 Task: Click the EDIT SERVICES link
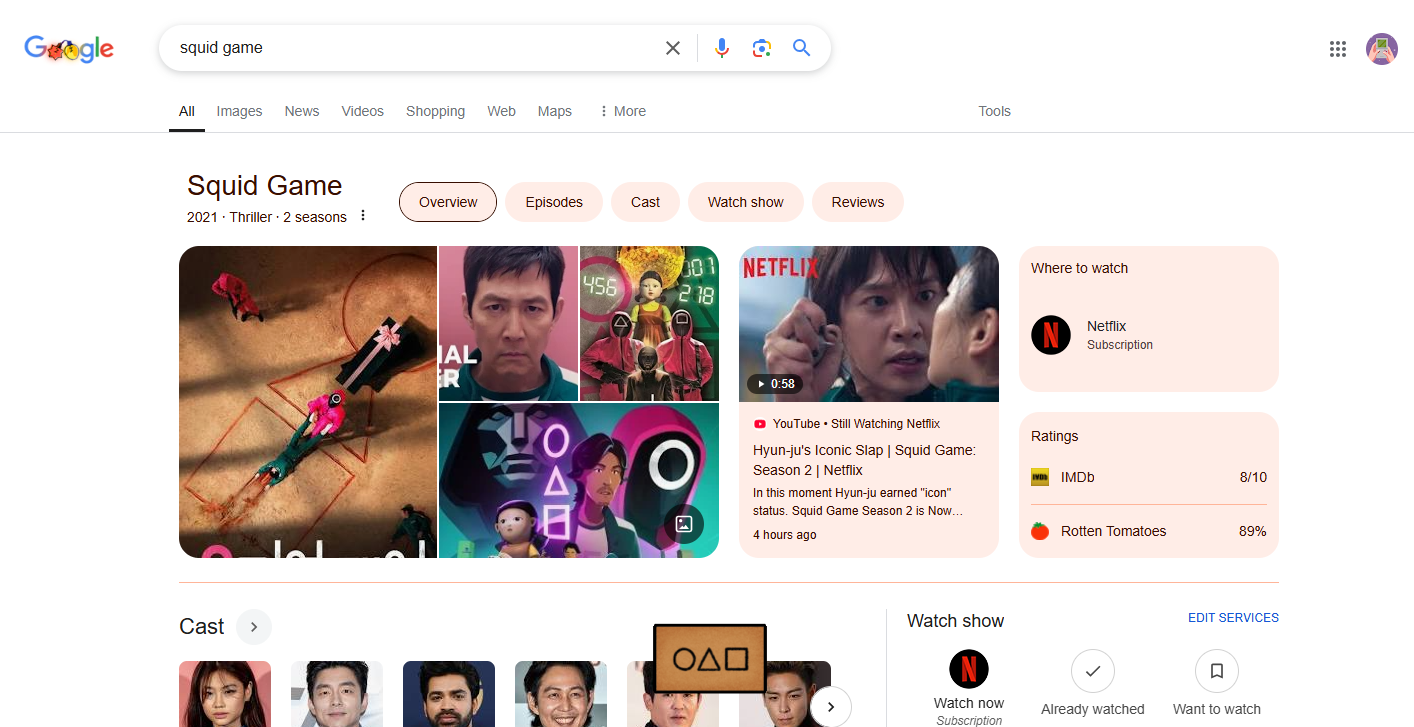(x=1233, y=618)
